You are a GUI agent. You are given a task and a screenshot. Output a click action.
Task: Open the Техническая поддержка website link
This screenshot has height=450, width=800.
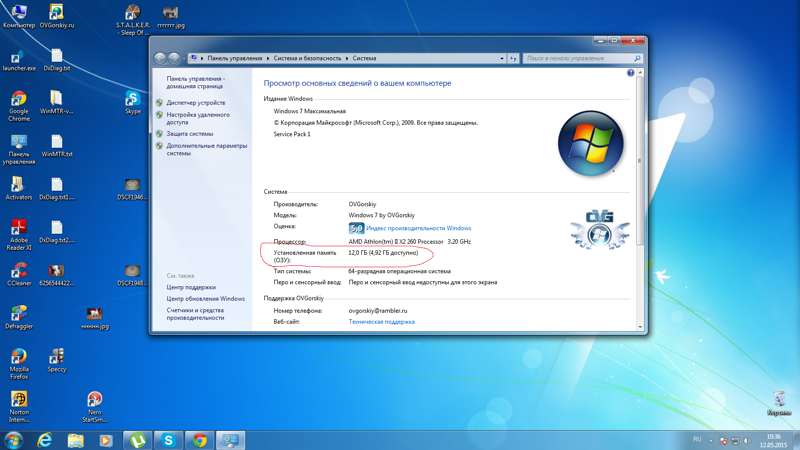(381, 322)
